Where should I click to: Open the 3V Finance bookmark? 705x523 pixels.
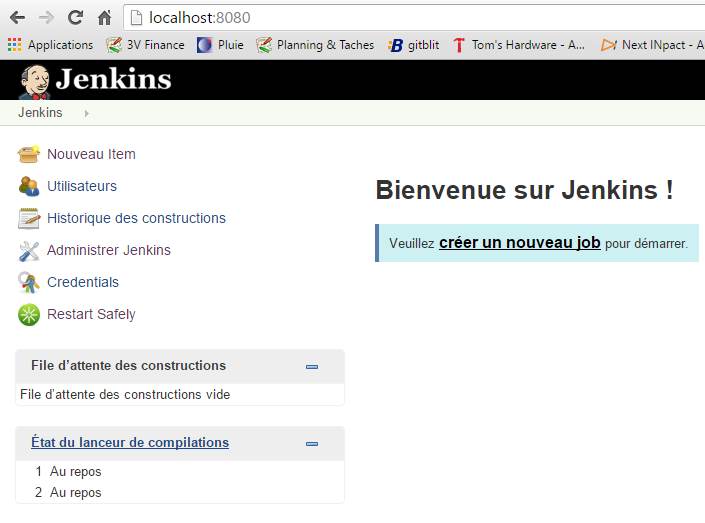point(146,45)
